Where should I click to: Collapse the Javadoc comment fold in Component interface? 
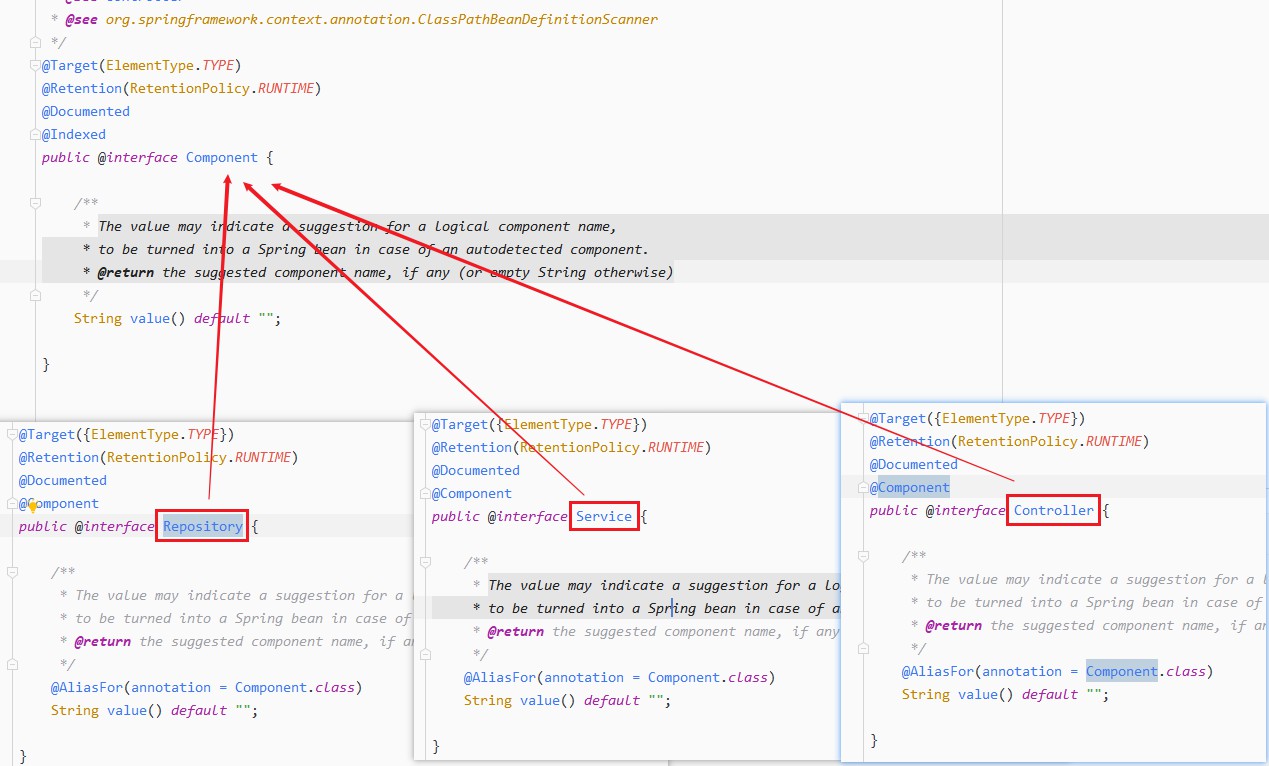click(35, 203)
